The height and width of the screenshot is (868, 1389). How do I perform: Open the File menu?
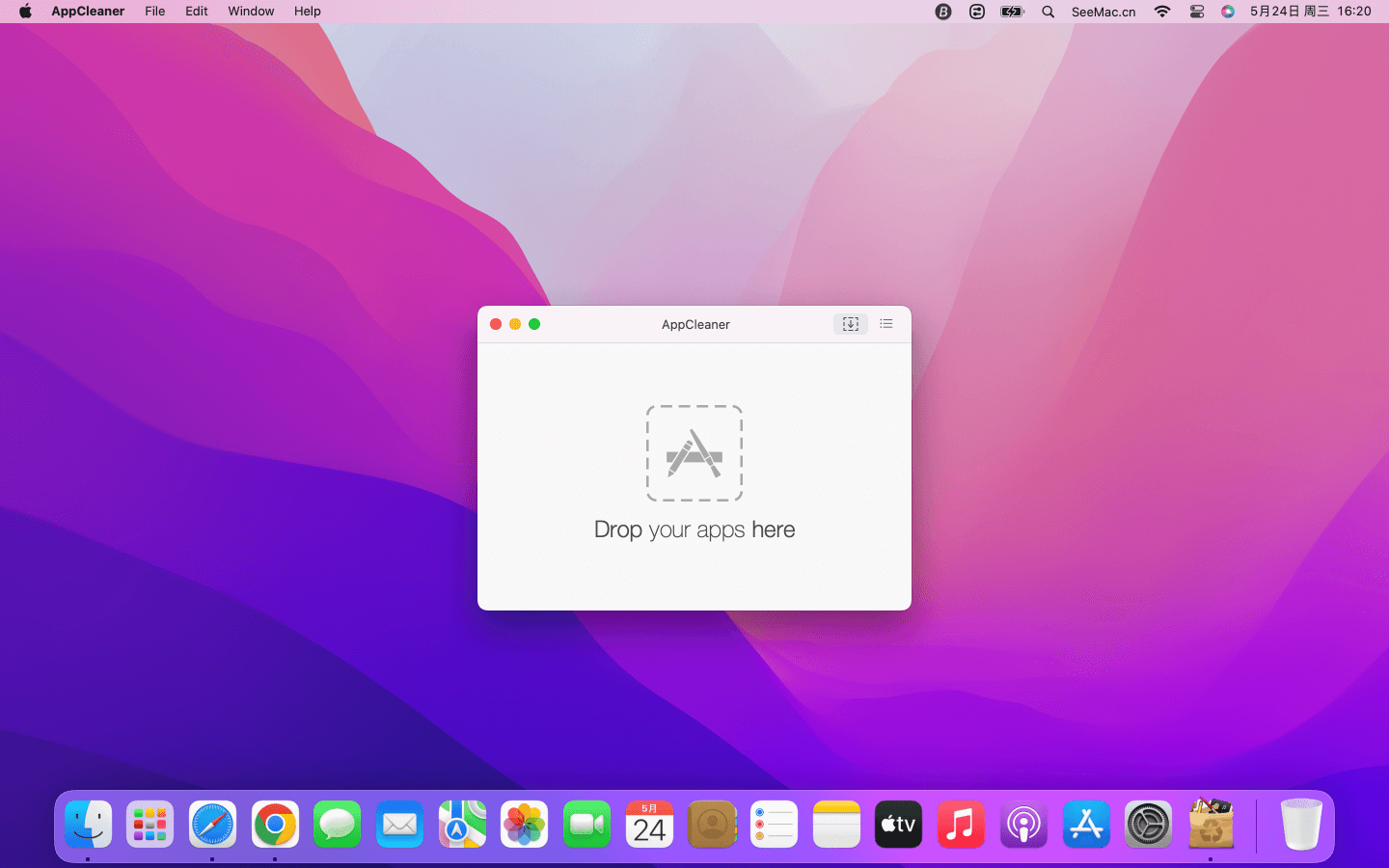click(x=155, y=12)
